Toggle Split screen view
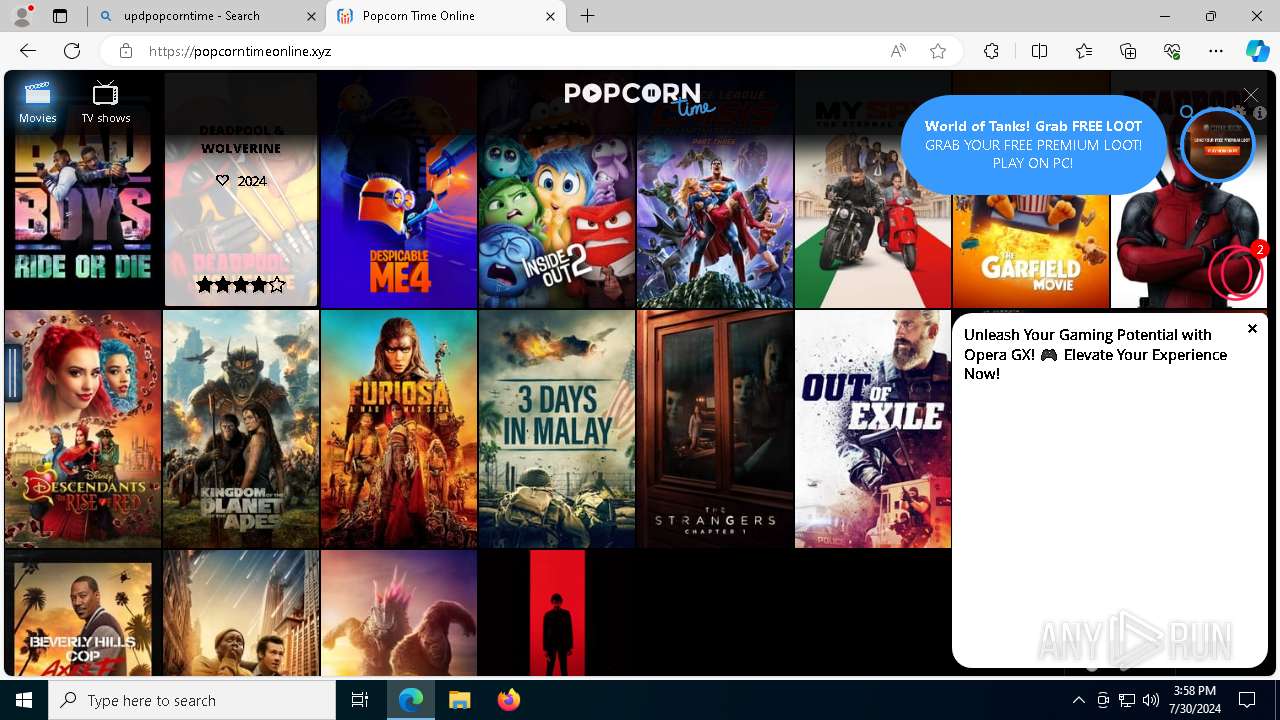 coord(1039,51)
